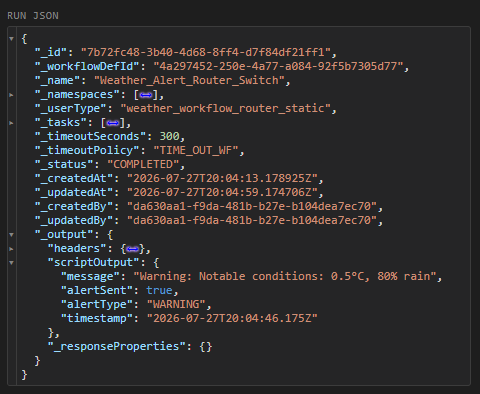Expand the _tasks array gutter arrow
This screenshot has height=394, width=480.
click(x=11, y=123)
